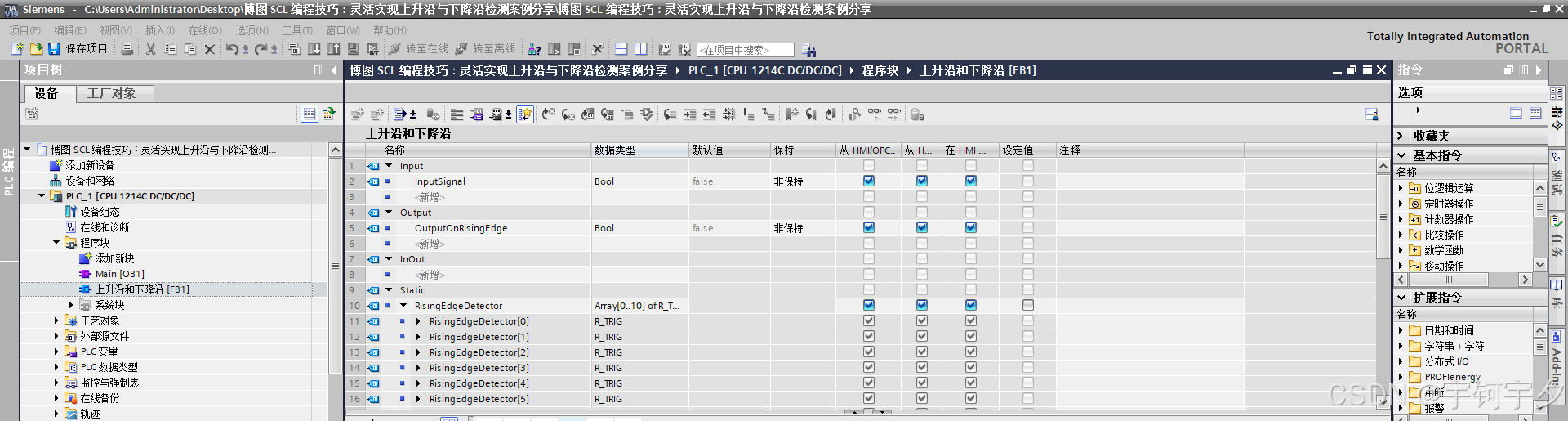Toggle visible-in-HMI checkbox for InputSignal

point(971,181)
